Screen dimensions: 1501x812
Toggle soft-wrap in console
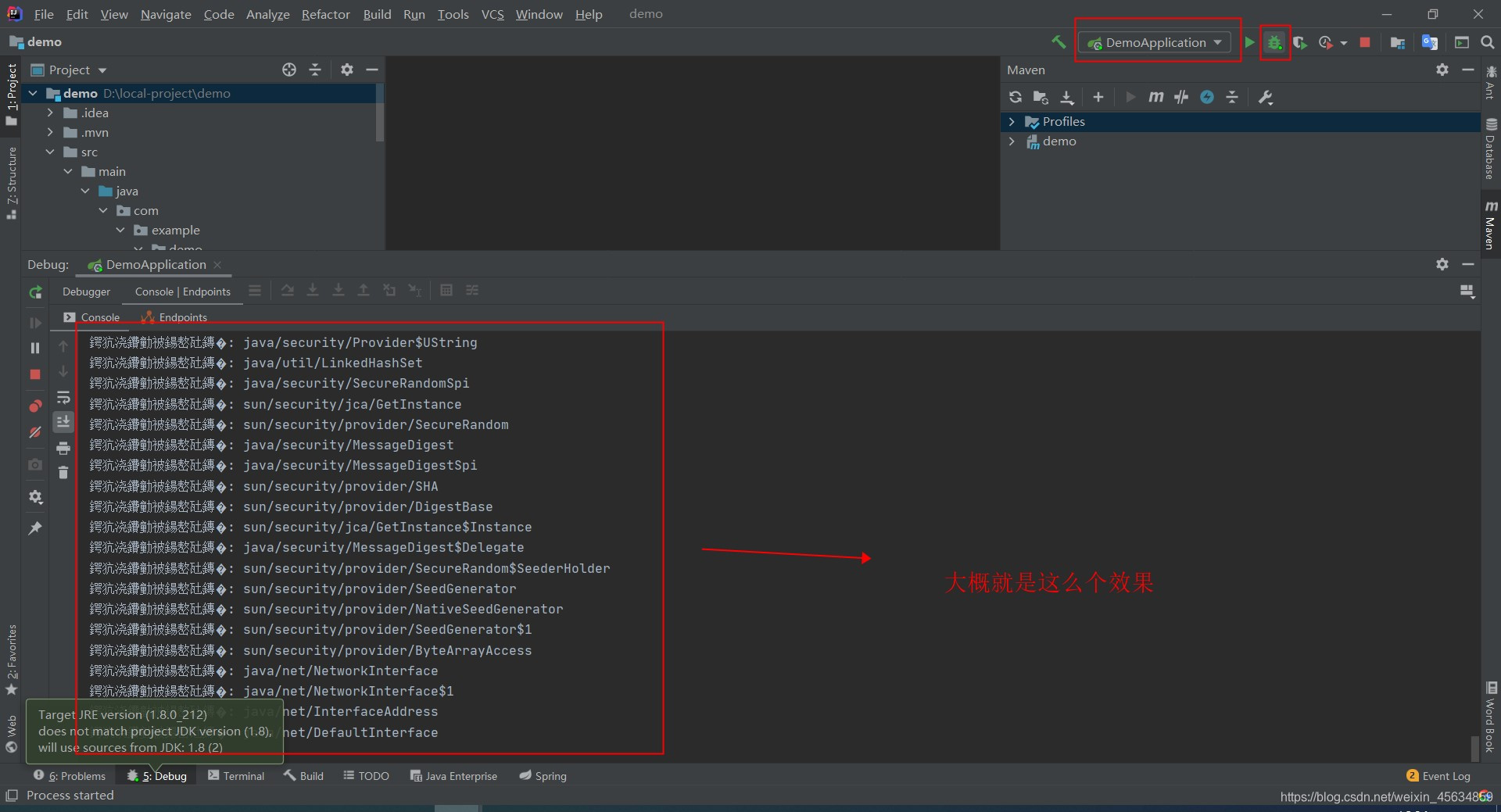click(63, 398)
